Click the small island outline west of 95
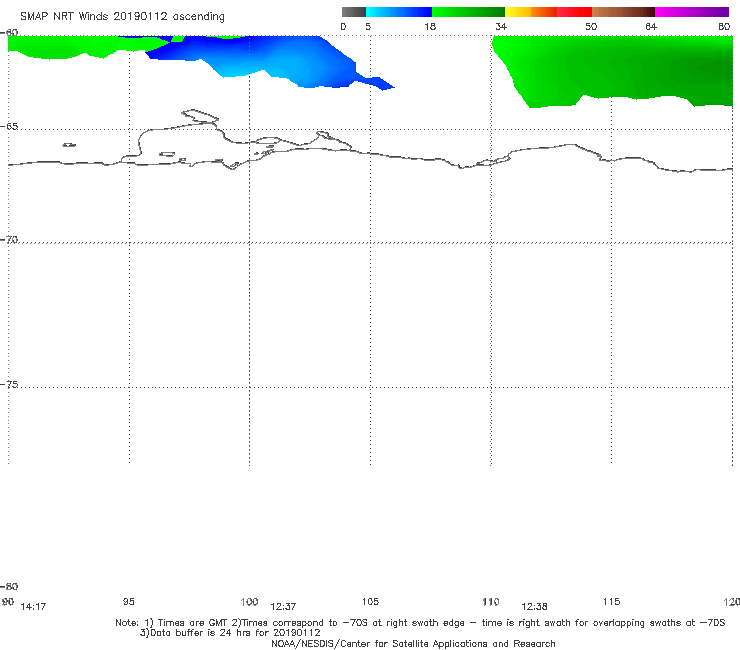Image resolution: width=740 pixels, height=650 pixels. tap(69, 145)
